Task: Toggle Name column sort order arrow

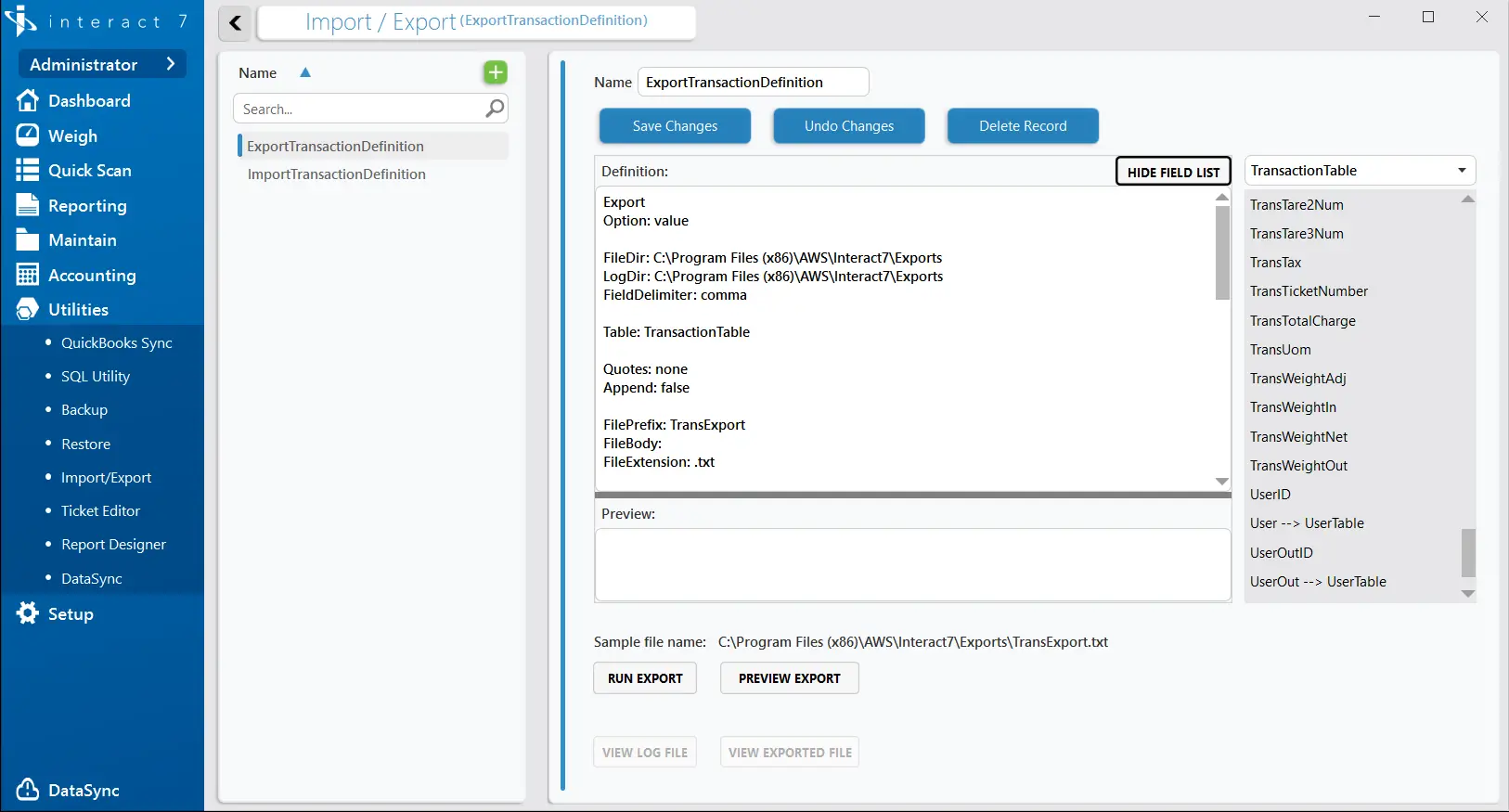Action: pyautogui.click(x=305, y=72)
